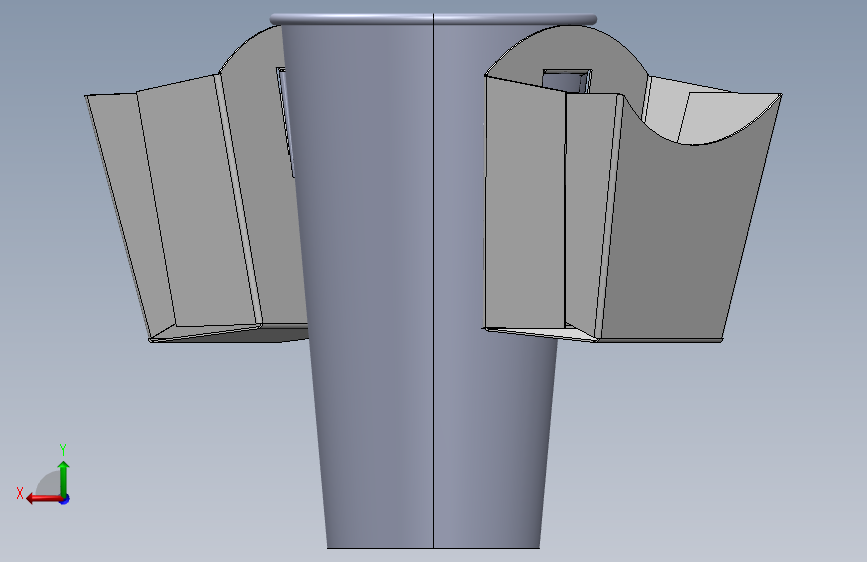
Task: Click the blue Z axis dot of triad
Action: tap(65, 500)
